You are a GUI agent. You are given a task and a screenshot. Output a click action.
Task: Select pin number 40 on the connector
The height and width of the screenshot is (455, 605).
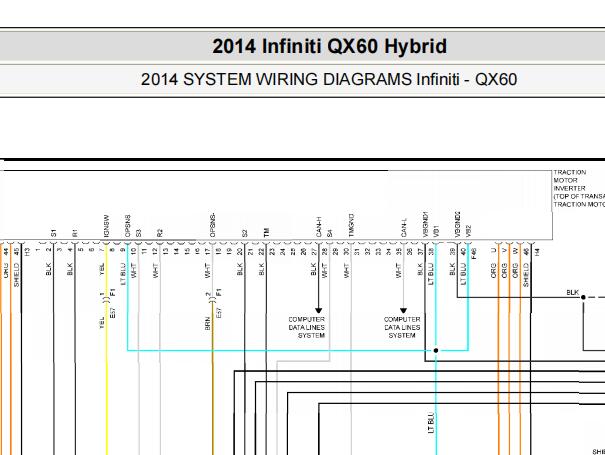[463, 252]
